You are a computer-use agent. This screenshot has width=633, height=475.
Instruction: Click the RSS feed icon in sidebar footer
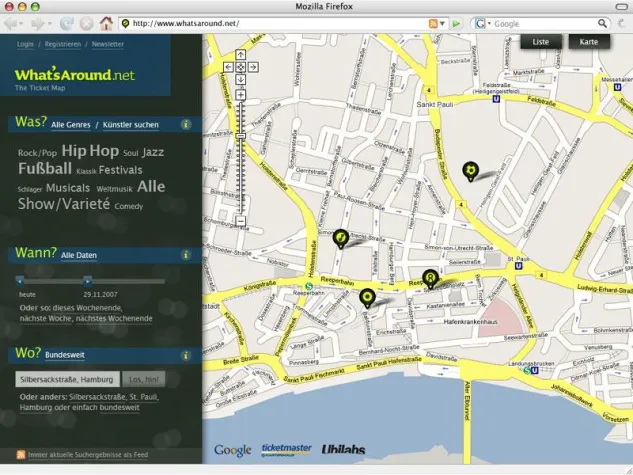point(20,455)
